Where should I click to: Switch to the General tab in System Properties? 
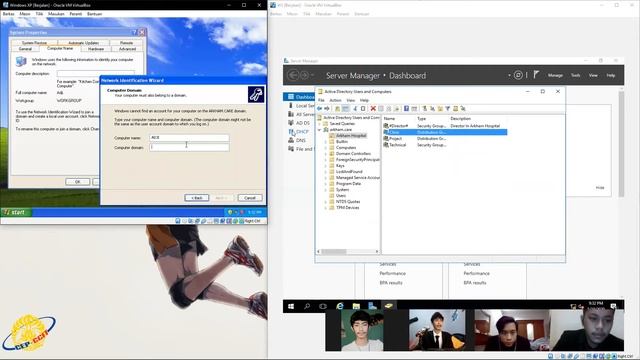pos(25,49)
